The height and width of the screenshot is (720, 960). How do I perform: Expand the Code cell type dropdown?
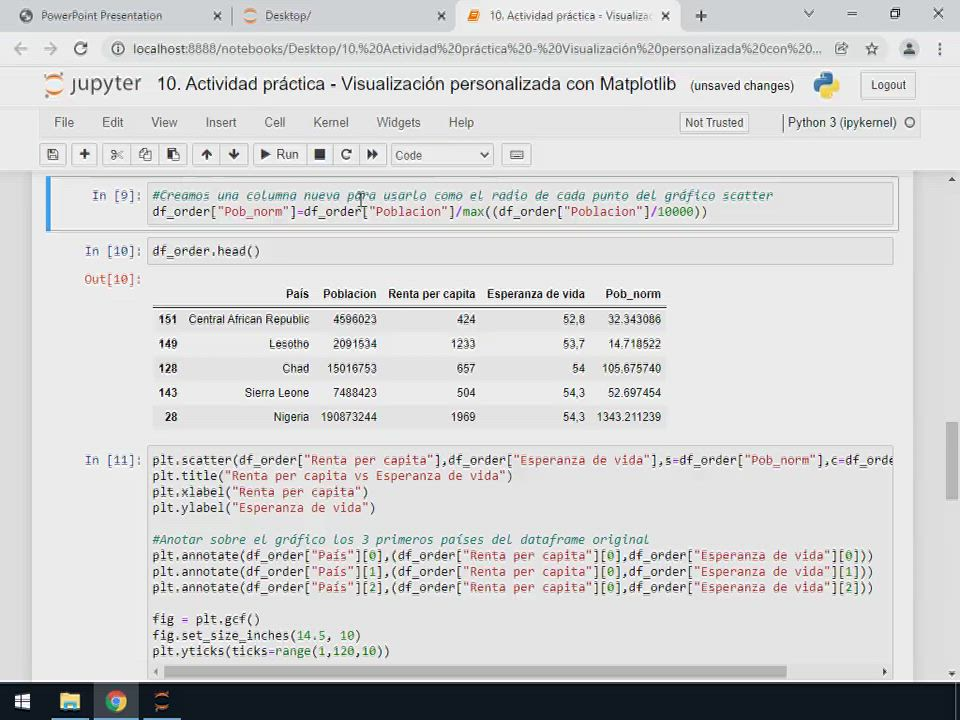[442, 155]
